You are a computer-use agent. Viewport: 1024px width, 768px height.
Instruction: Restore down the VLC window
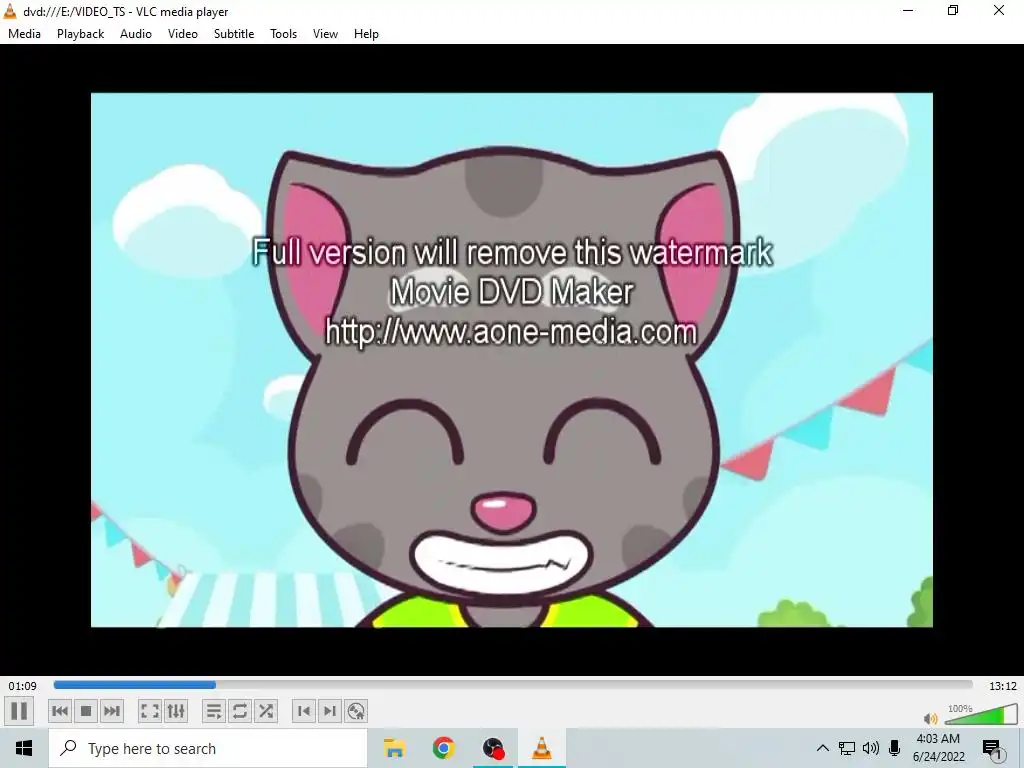[x=953, y=10]
